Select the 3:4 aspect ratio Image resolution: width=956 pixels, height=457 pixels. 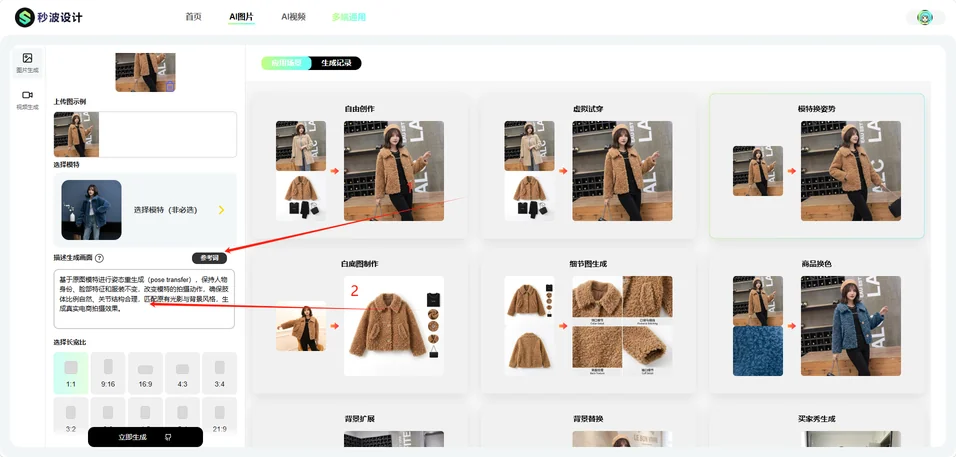point(219,373)
